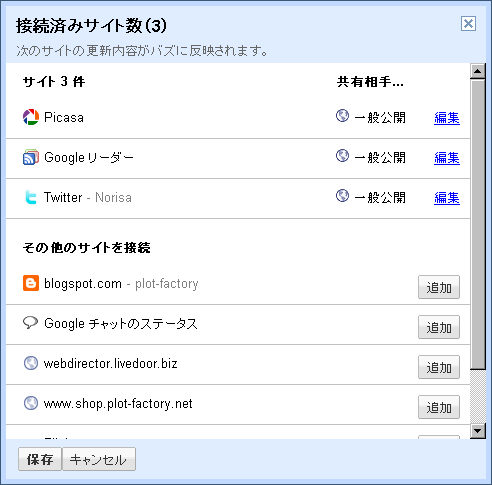Click public globe icon in Twitter row
The image size is (492, 485).
[x=342, y=196]
